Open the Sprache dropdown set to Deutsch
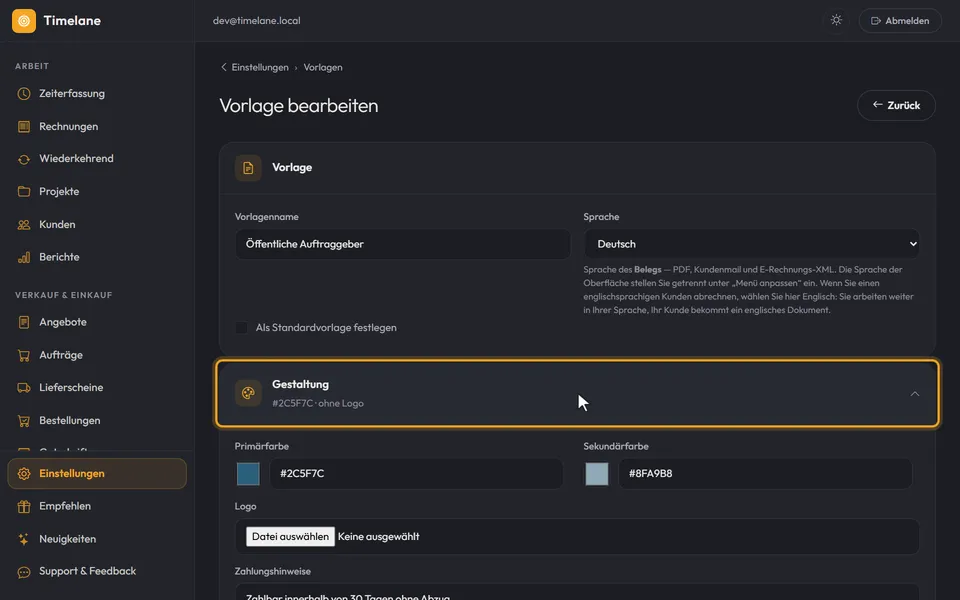This screenshot has width=960, height=600. pyautogui.click(x=751, y=244)
